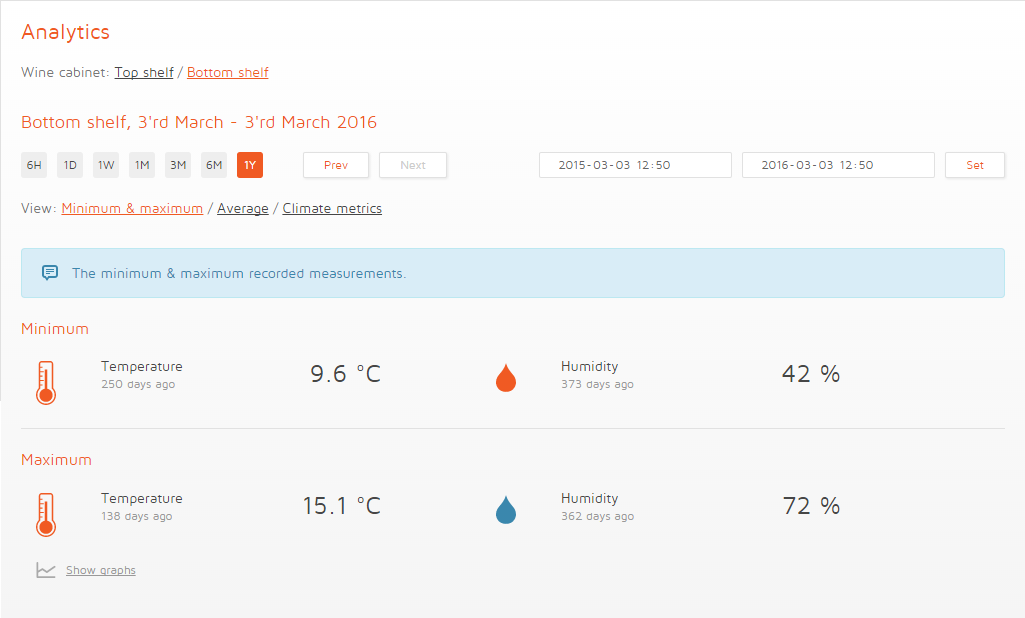The image size is (1025, 618).
Task: Go to the previous period with Prev
Action: click(x=336, y=165)
